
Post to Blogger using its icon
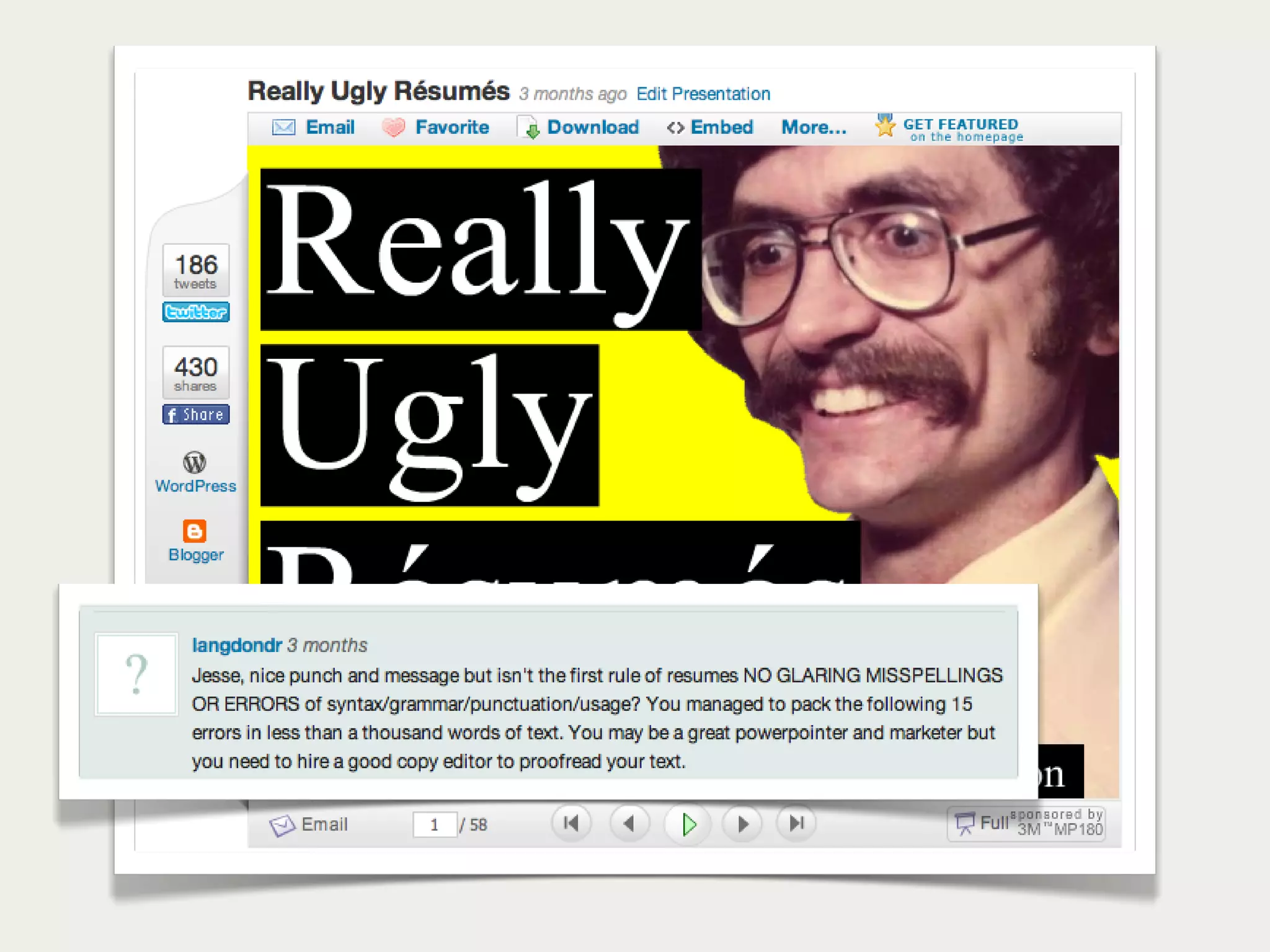[x=195, y=531]
